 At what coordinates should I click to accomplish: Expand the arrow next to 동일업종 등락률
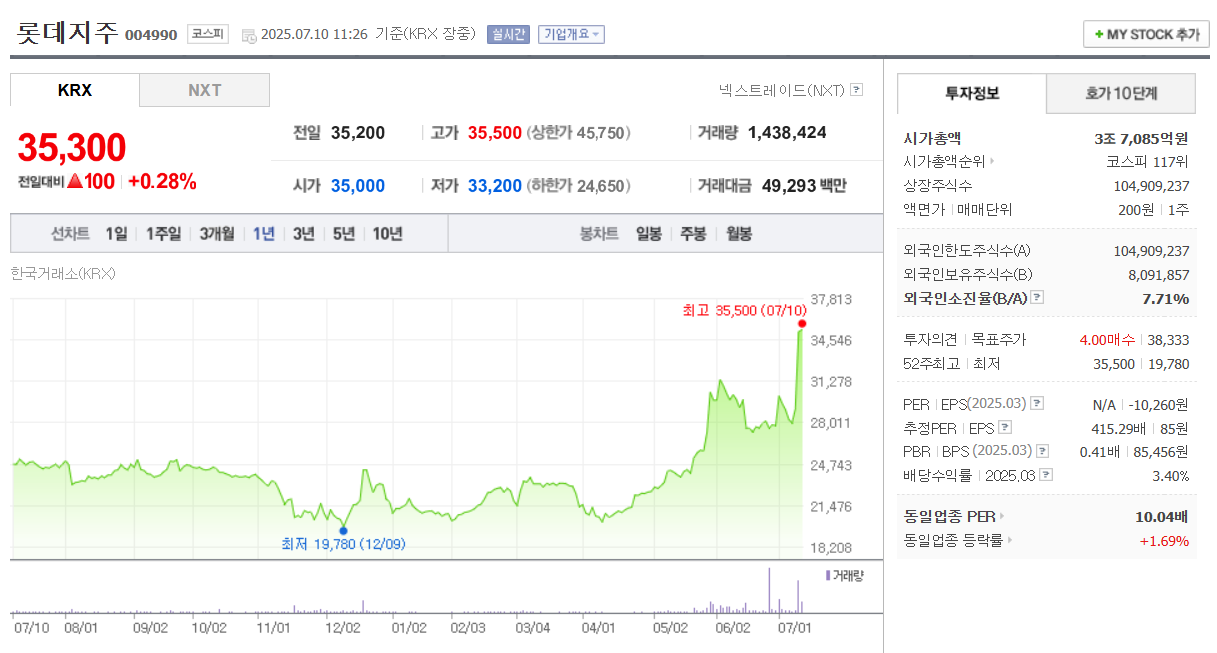pos(1009,541)
